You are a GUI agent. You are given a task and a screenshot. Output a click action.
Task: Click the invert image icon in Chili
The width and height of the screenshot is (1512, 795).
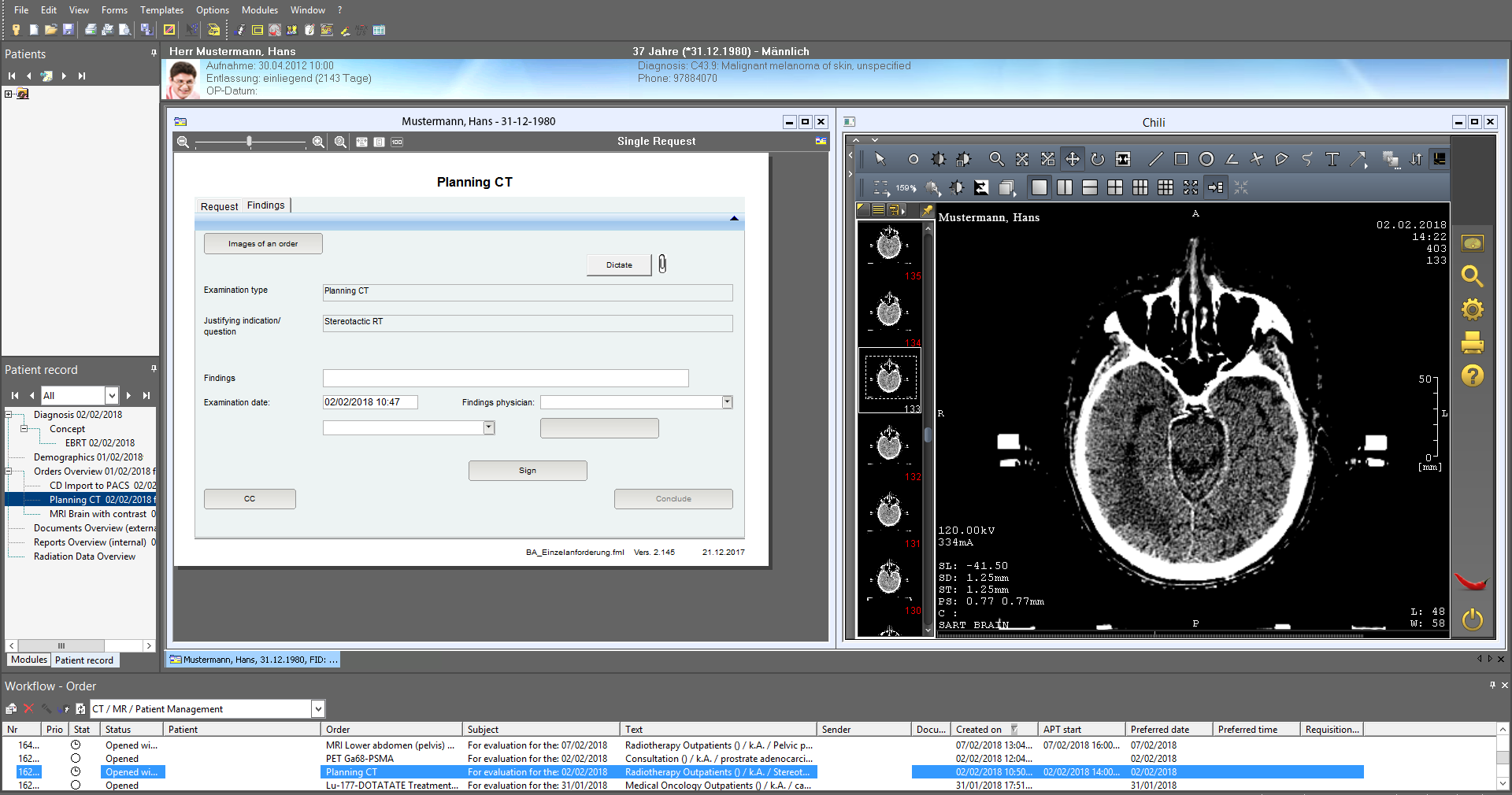981,187
